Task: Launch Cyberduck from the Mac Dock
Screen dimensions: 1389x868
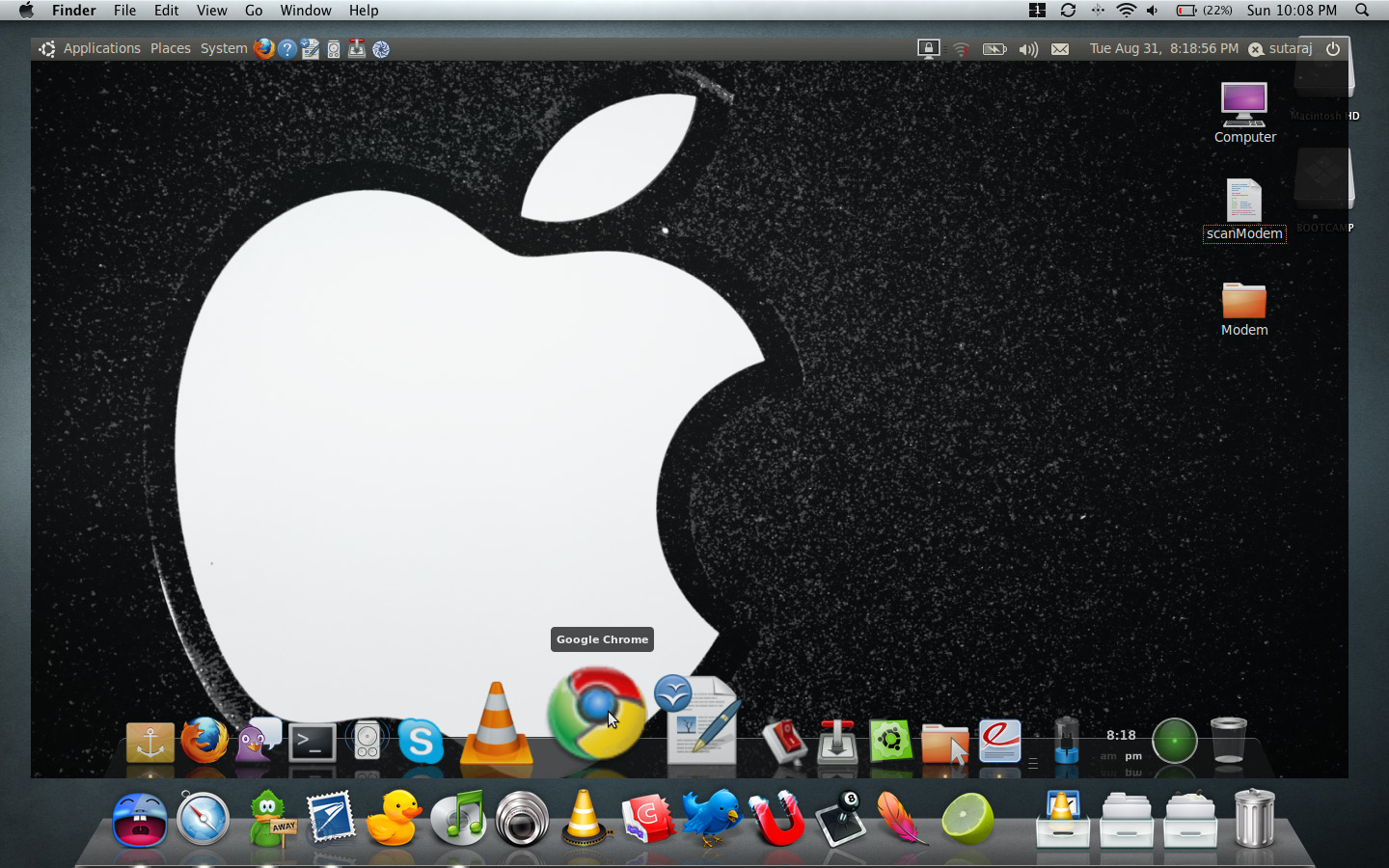Action: click(x=395, y=819)
